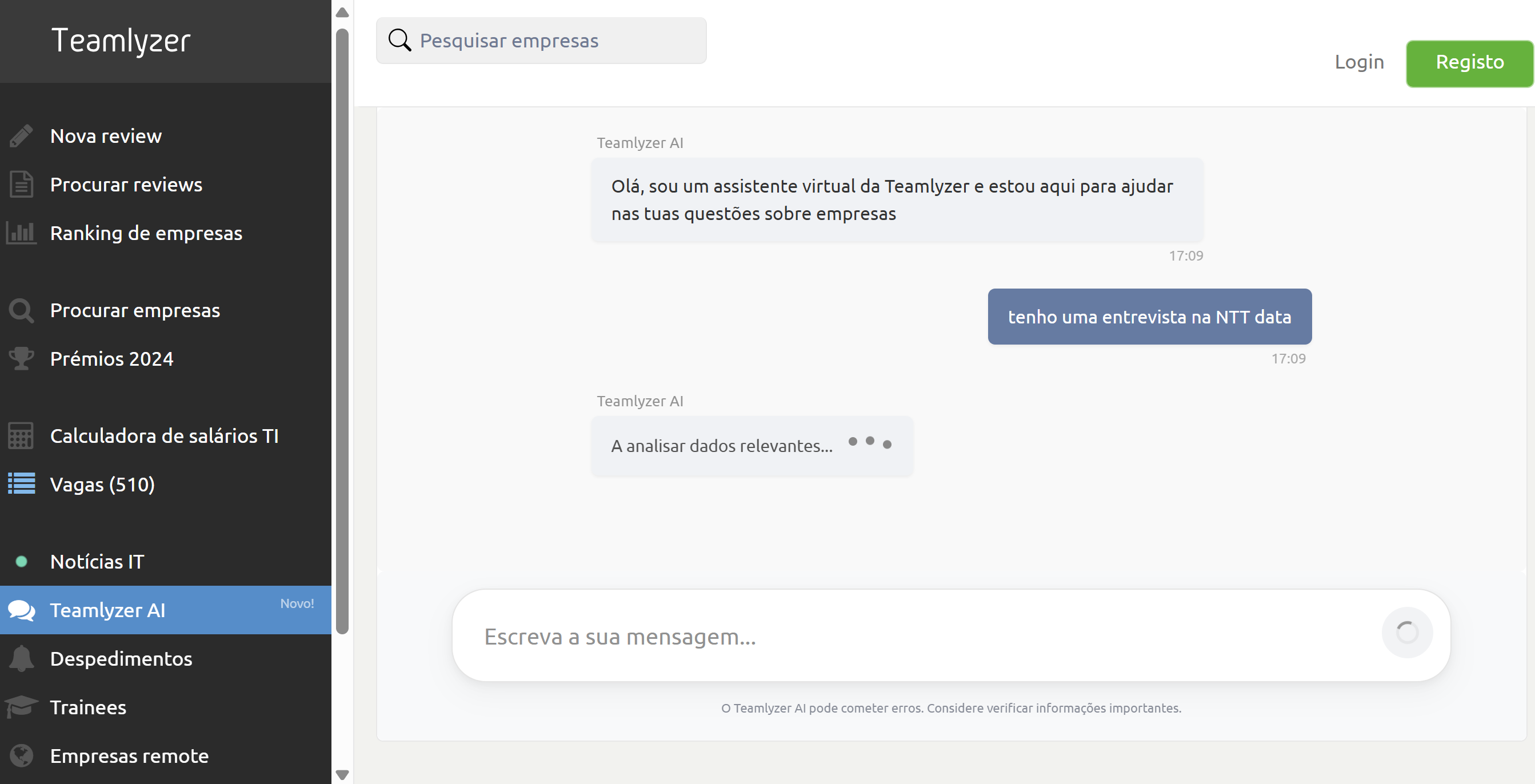Select Procurar empresas in the sidebar
Image resolution: width=1535 pixels, height=784 pixels.
click(166, 310)
